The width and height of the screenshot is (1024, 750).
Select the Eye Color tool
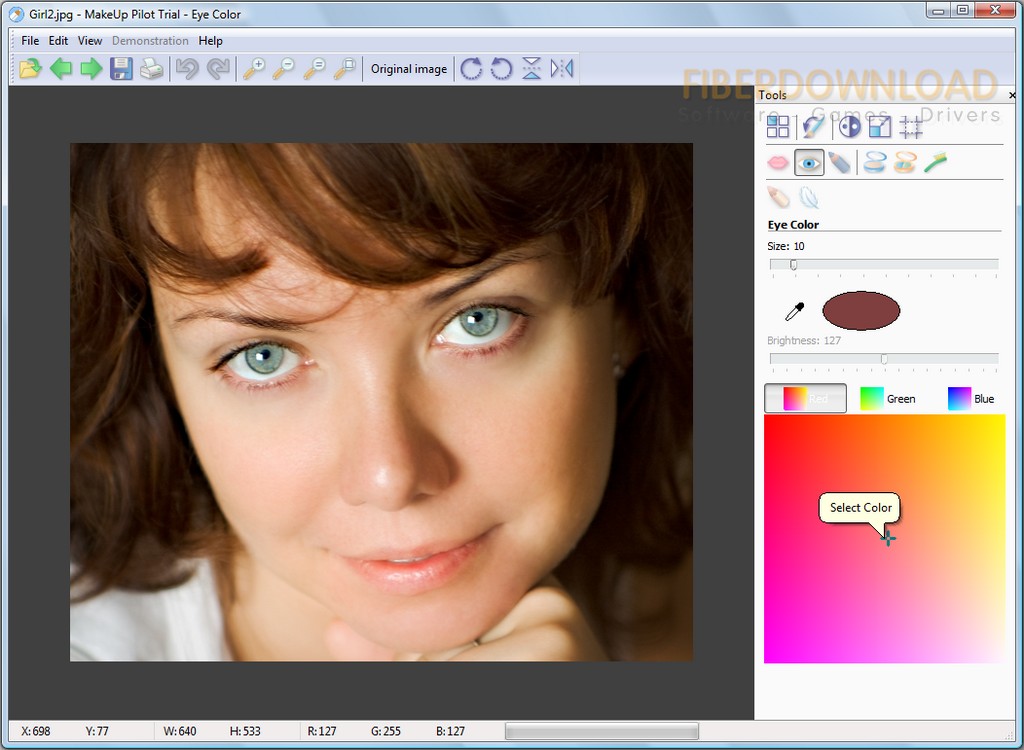coord(809,162)
